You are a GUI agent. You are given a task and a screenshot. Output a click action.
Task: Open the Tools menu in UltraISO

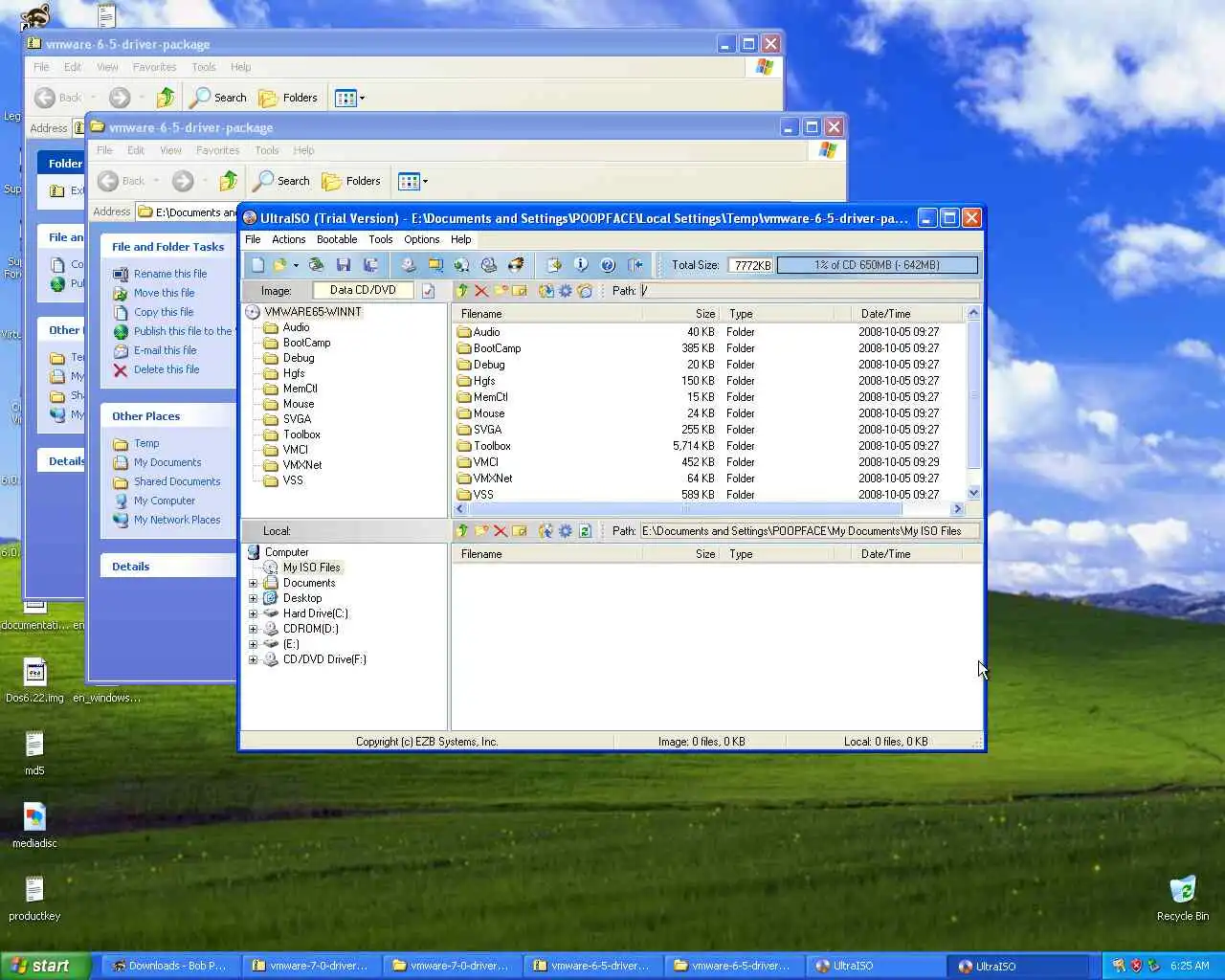tap(381, 239)
